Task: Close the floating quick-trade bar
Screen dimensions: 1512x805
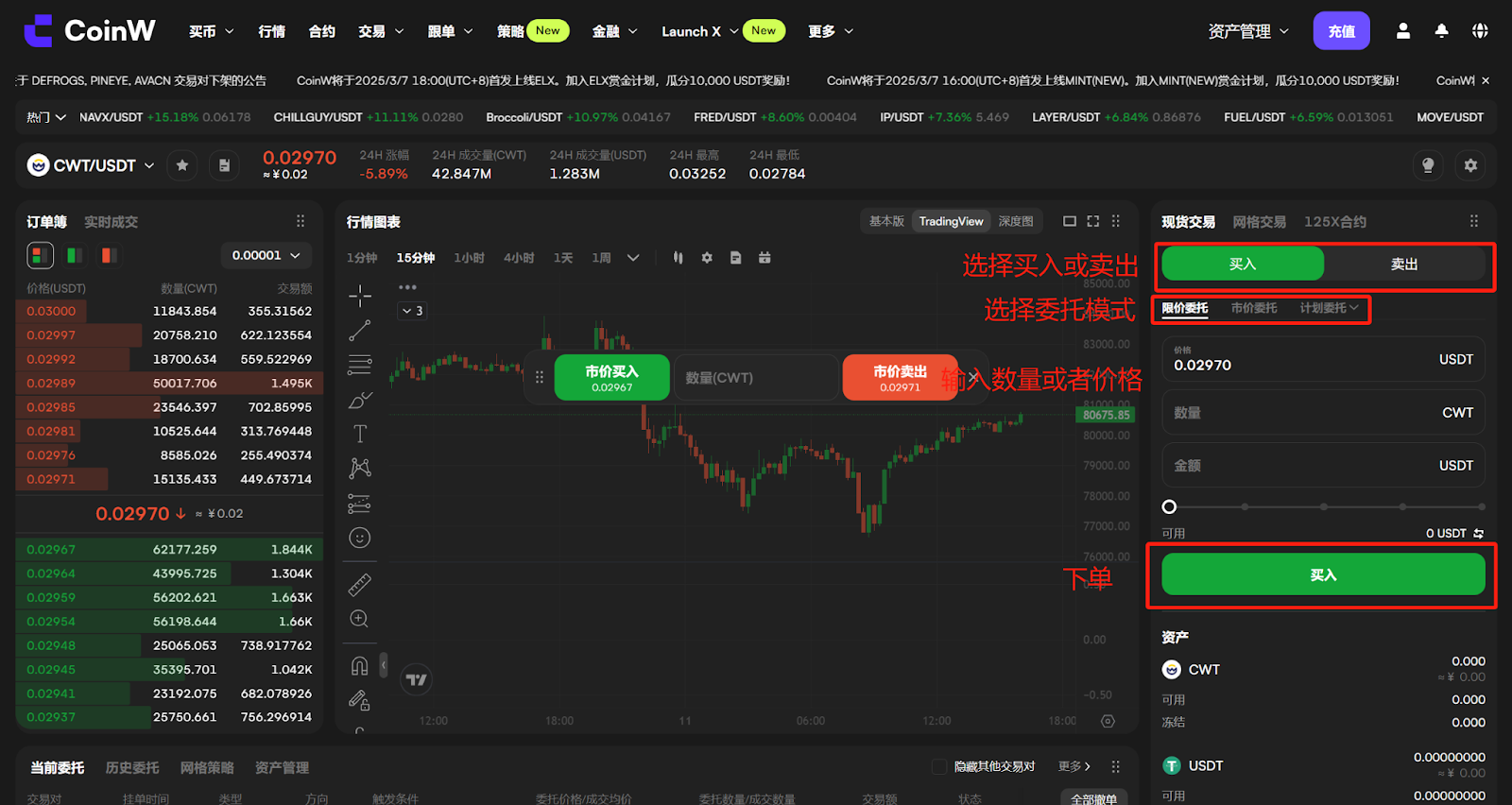Action: [973, 377]
